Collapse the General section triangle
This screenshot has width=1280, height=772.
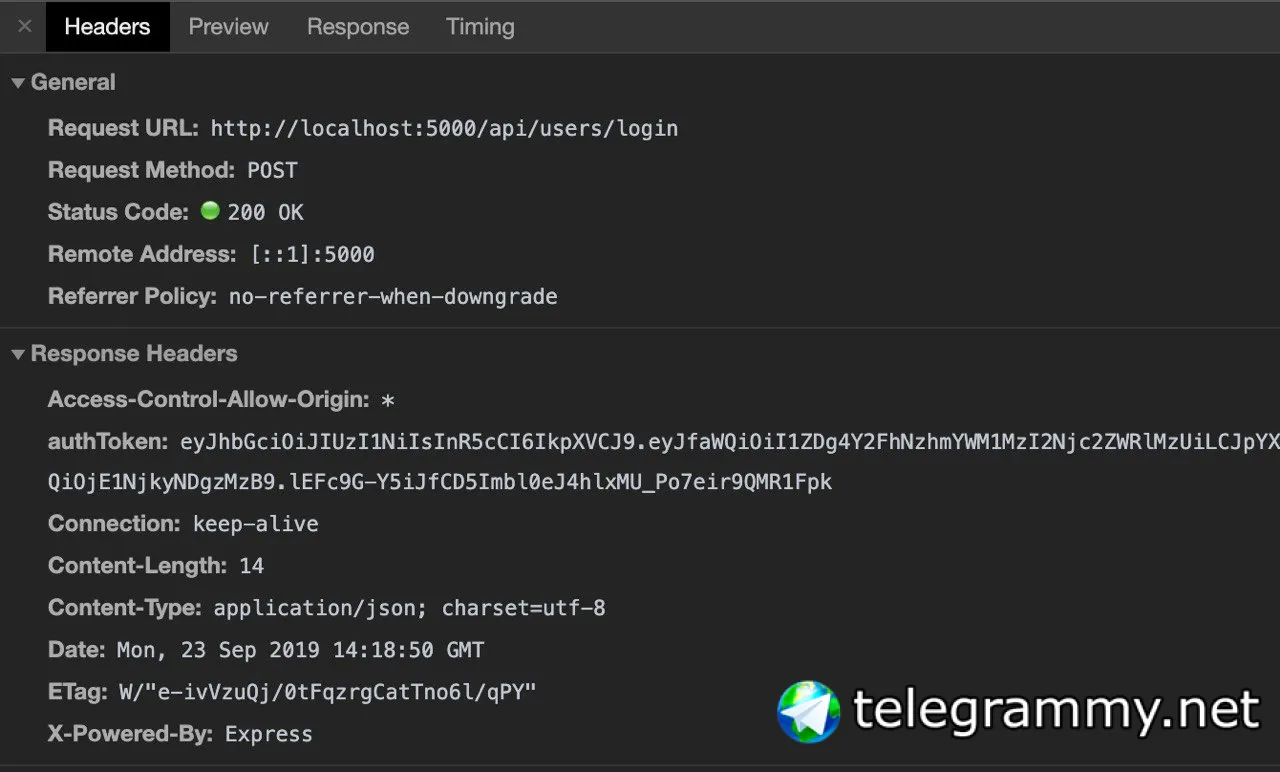pos(18,83)
